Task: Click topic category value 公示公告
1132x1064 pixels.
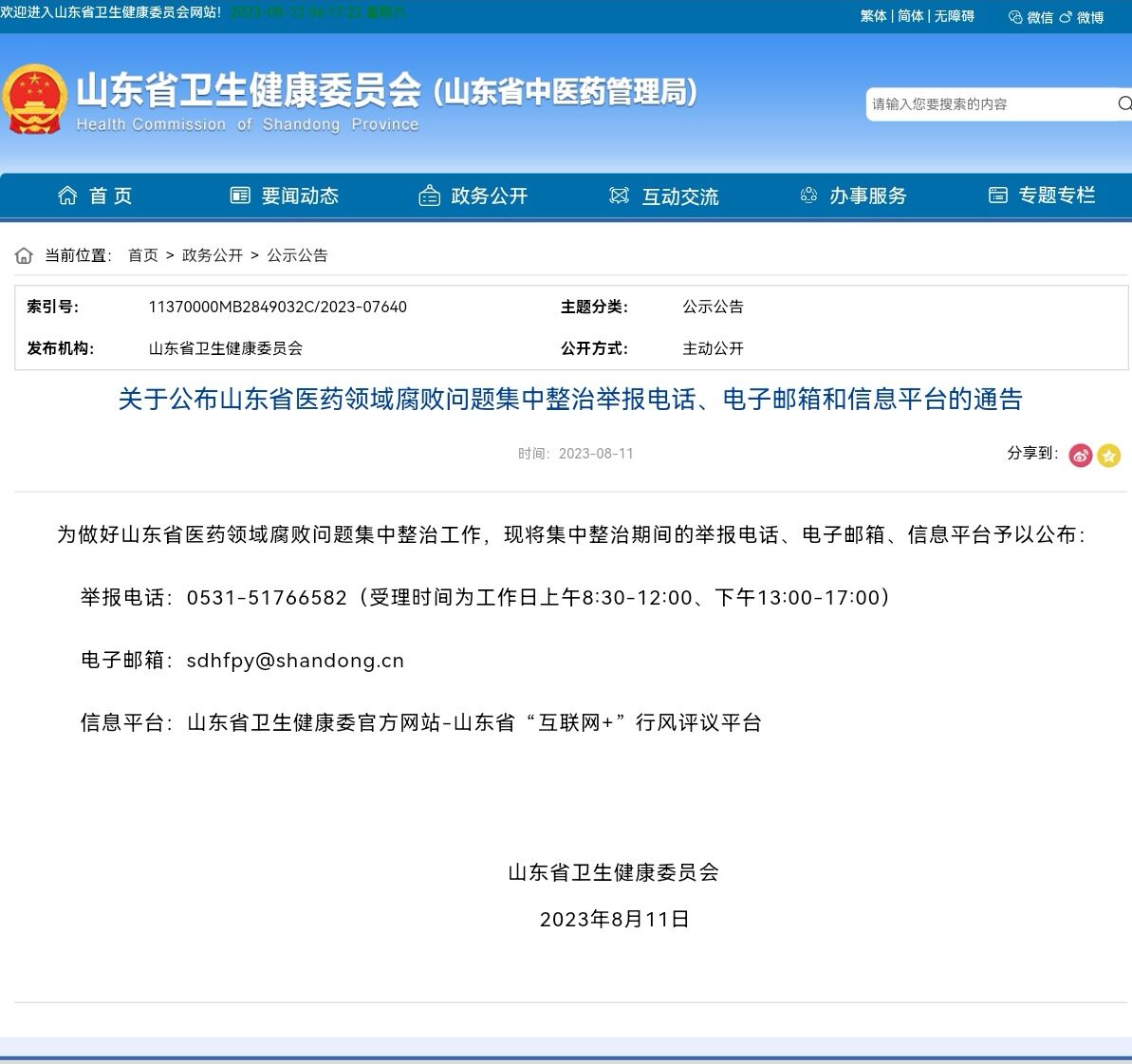Action: click(714, 307)
